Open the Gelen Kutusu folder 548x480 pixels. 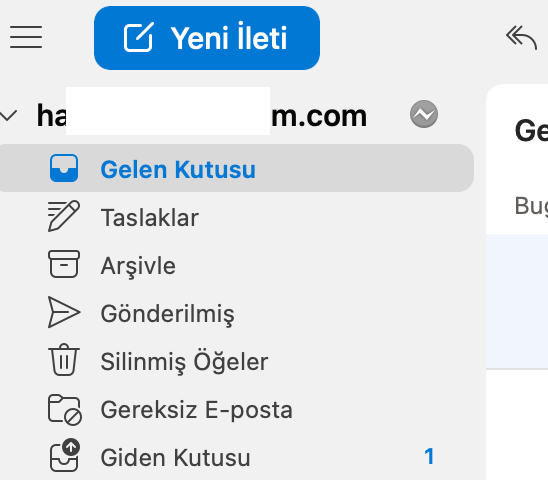coord(236,168)
